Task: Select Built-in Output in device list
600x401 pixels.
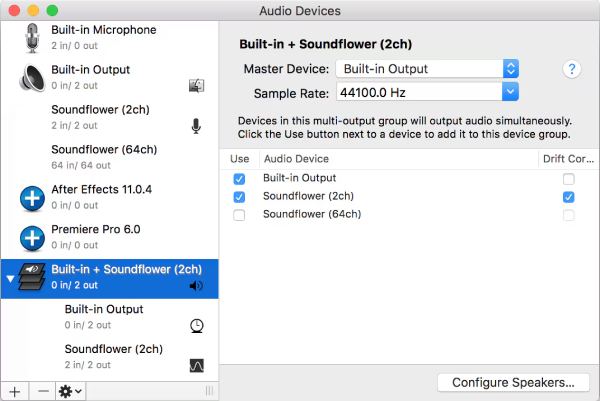Action: click(109, 78)
